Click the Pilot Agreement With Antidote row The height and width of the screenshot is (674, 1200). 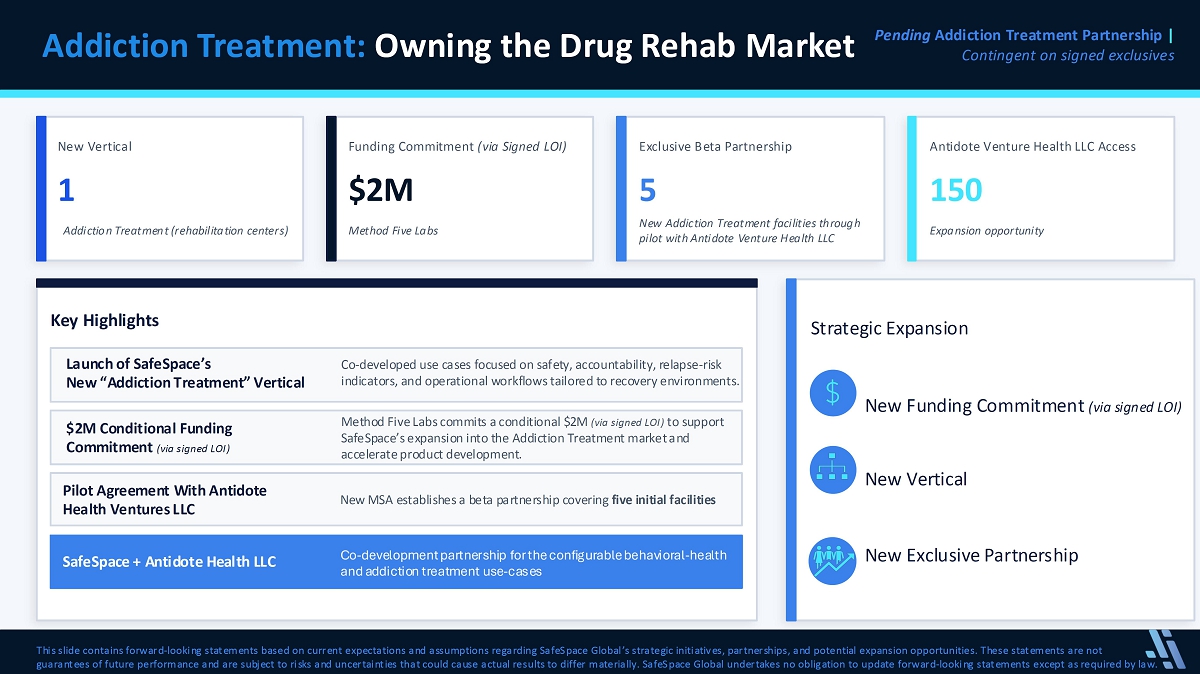tap(396, 500)
